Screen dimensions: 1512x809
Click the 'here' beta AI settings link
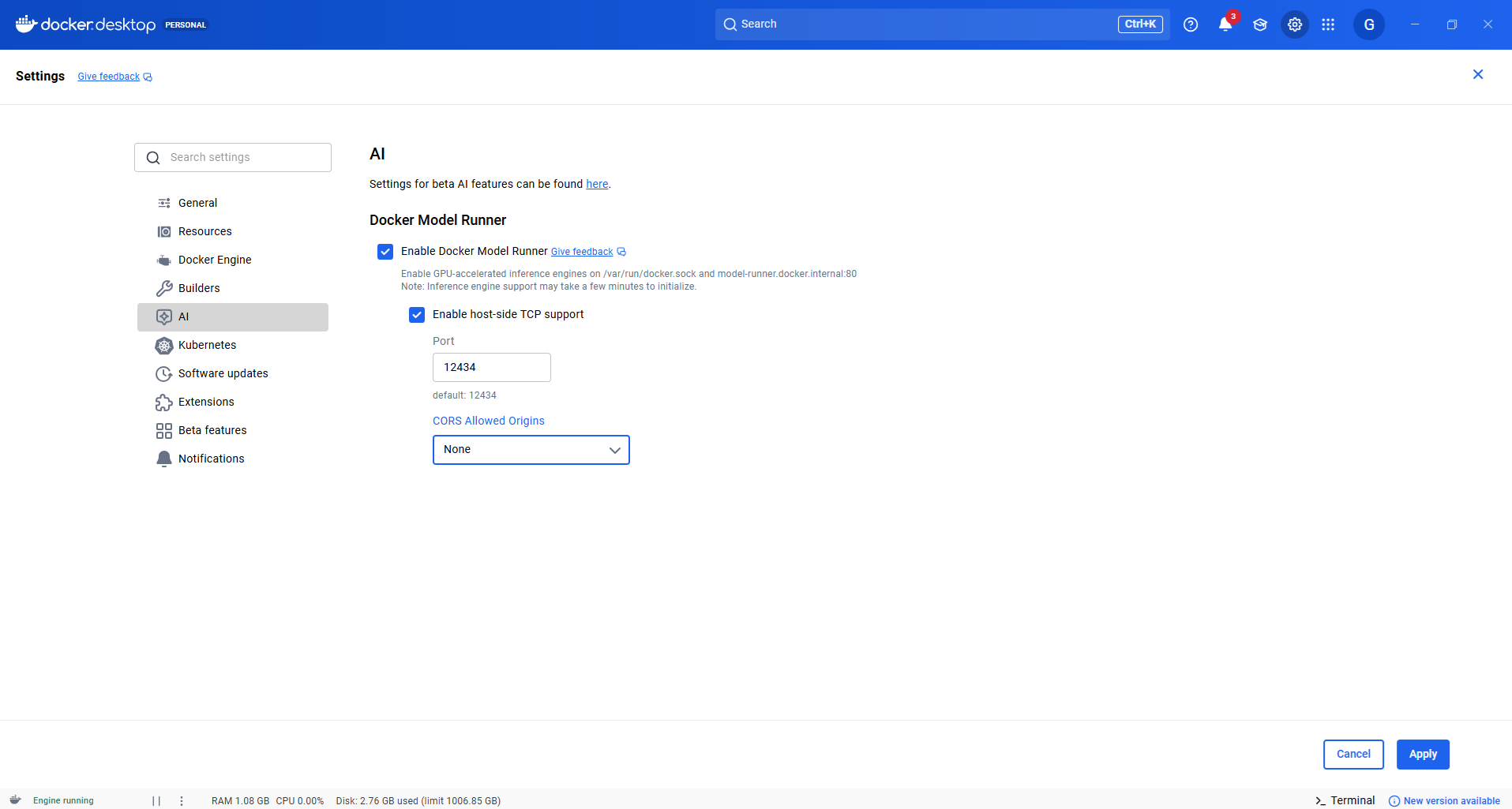point(597,184)
